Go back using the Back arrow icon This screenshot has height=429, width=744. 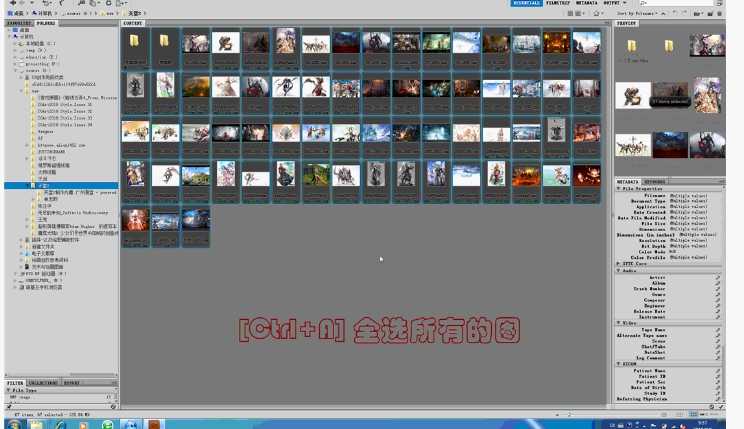tap(13, 3)
